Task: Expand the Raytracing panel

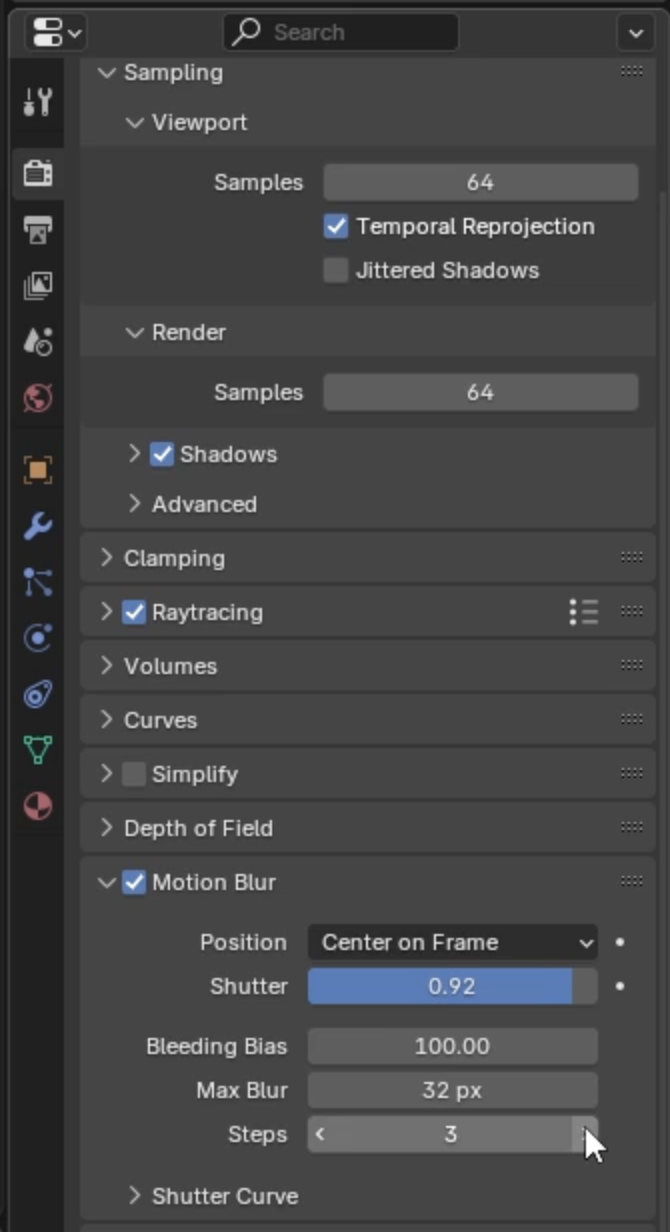Action: pyautogui.click(x=106, y=612)
